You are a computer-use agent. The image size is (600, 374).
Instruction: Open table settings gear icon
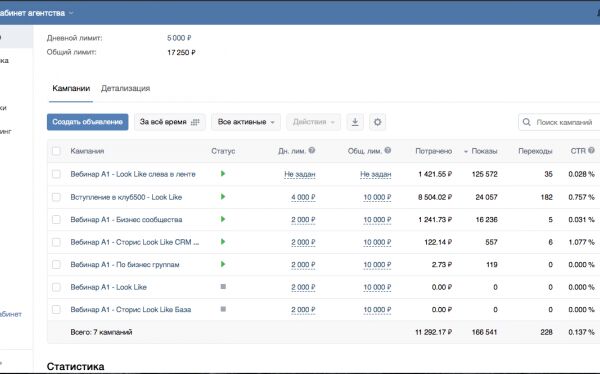point(377,122)
